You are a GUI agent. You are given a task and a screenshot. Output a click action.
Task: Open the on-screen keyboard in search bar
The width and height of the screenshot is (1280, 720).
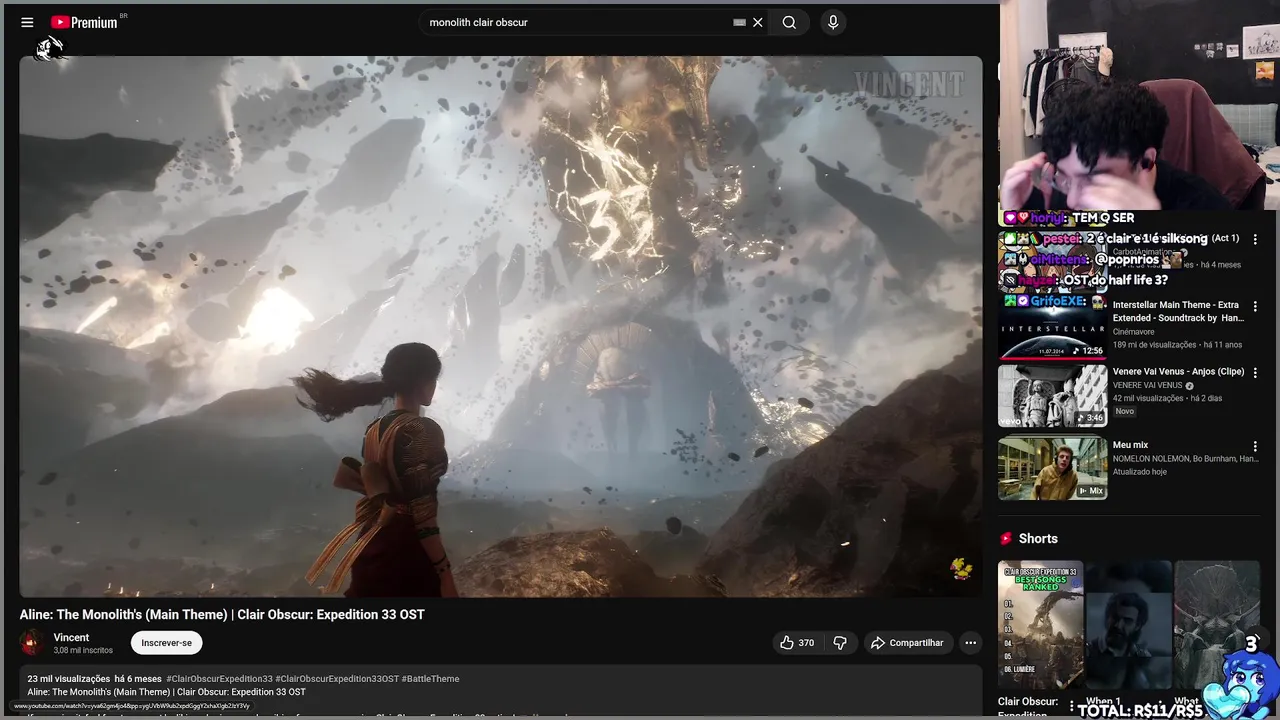pyautogui.click(x=739, y=22)
